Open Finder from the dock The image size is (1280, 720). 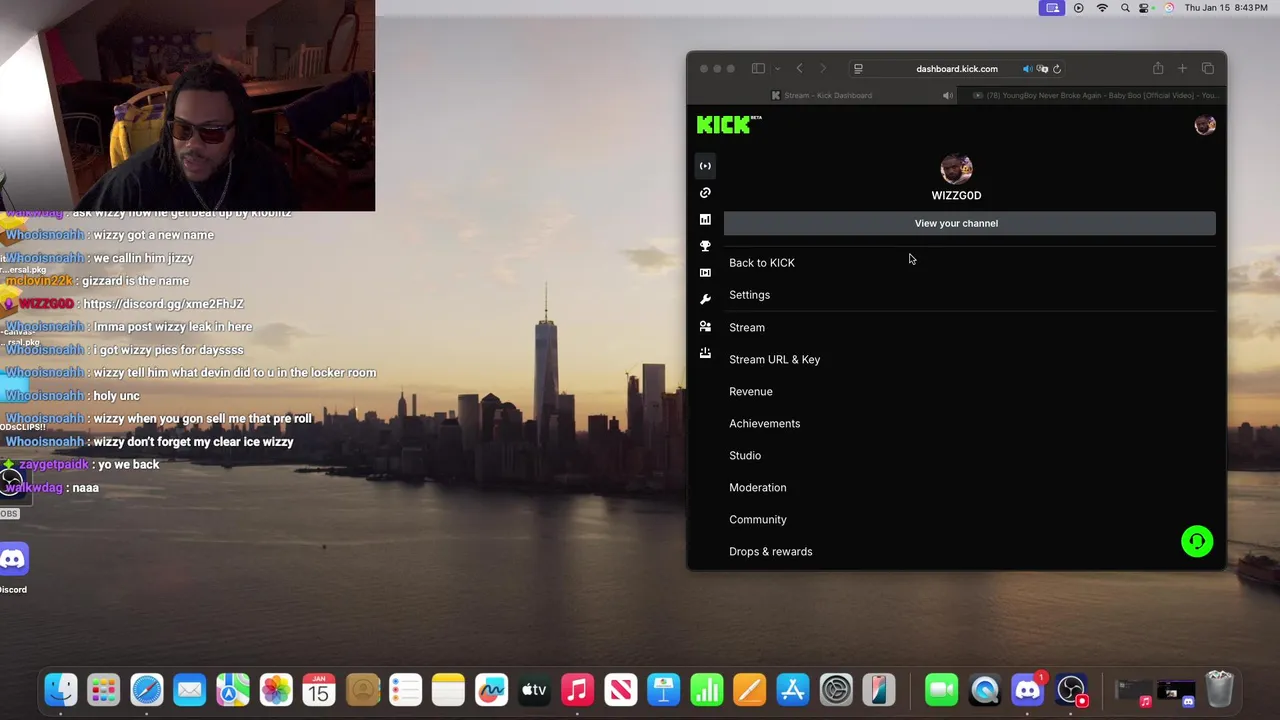point(61,690)
